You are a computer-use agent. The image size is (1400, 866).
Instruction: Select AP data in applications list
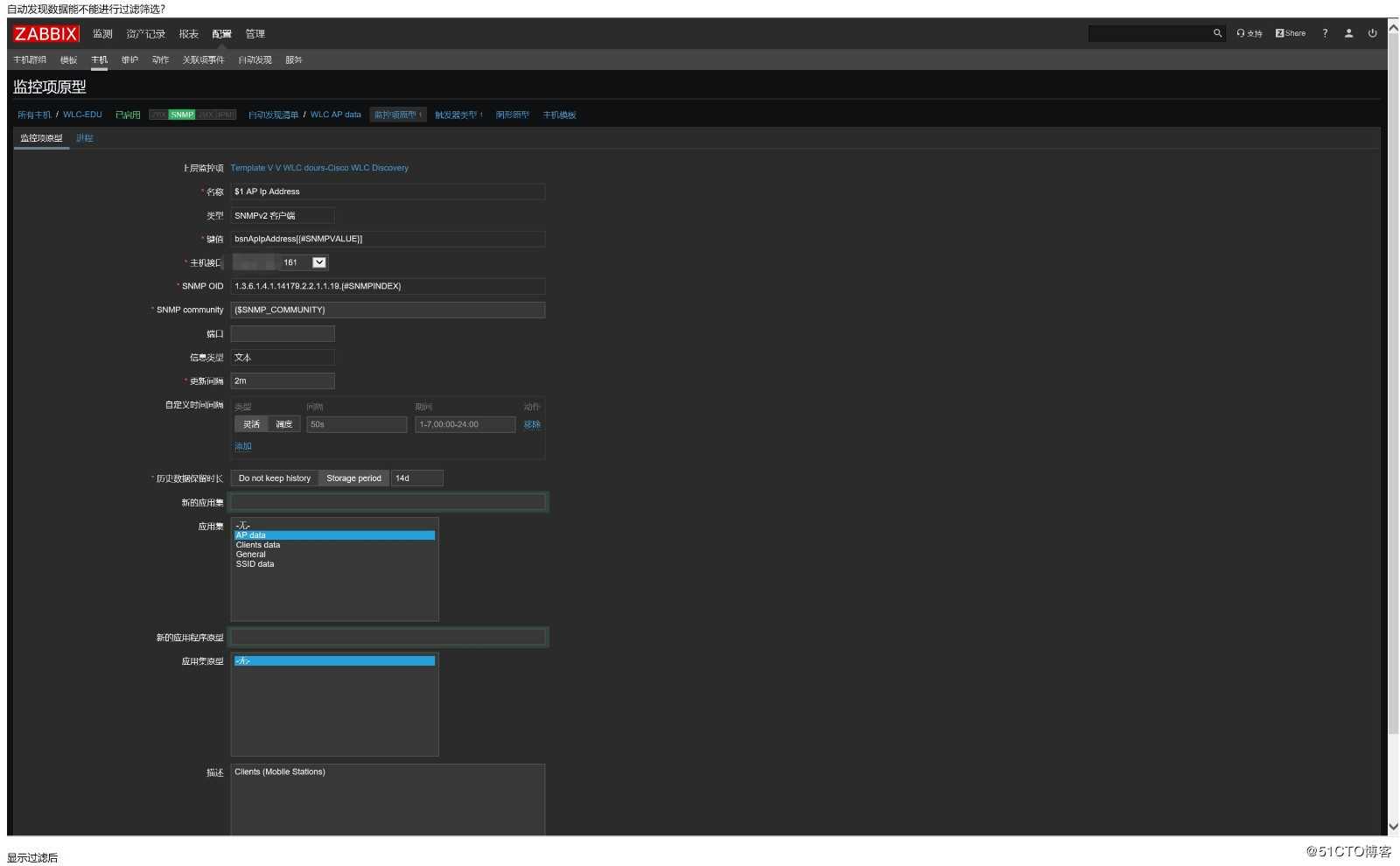[x=334, y=535]
